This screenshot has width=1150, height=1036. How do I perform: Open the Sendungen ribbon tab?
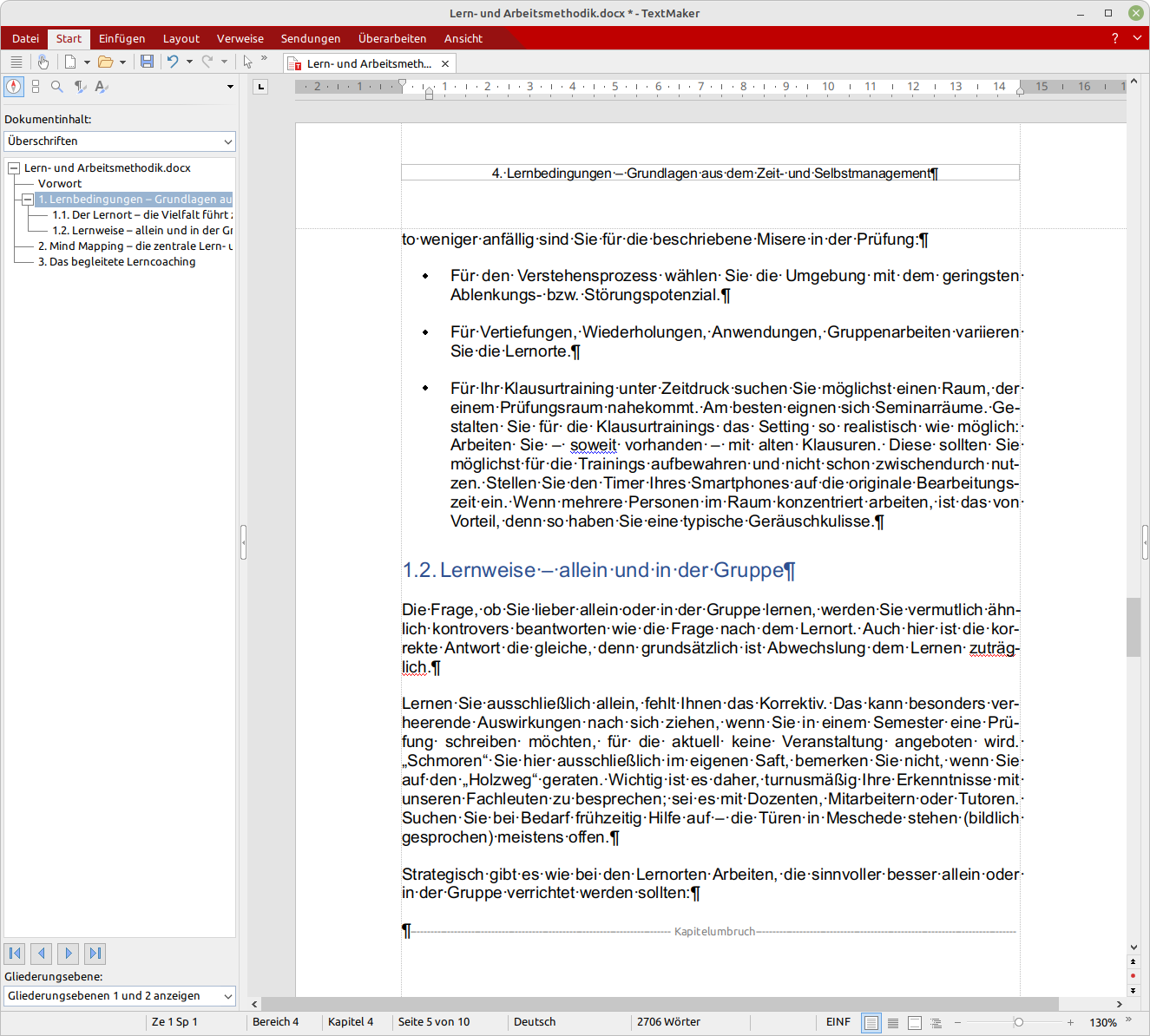coord(311,38)
